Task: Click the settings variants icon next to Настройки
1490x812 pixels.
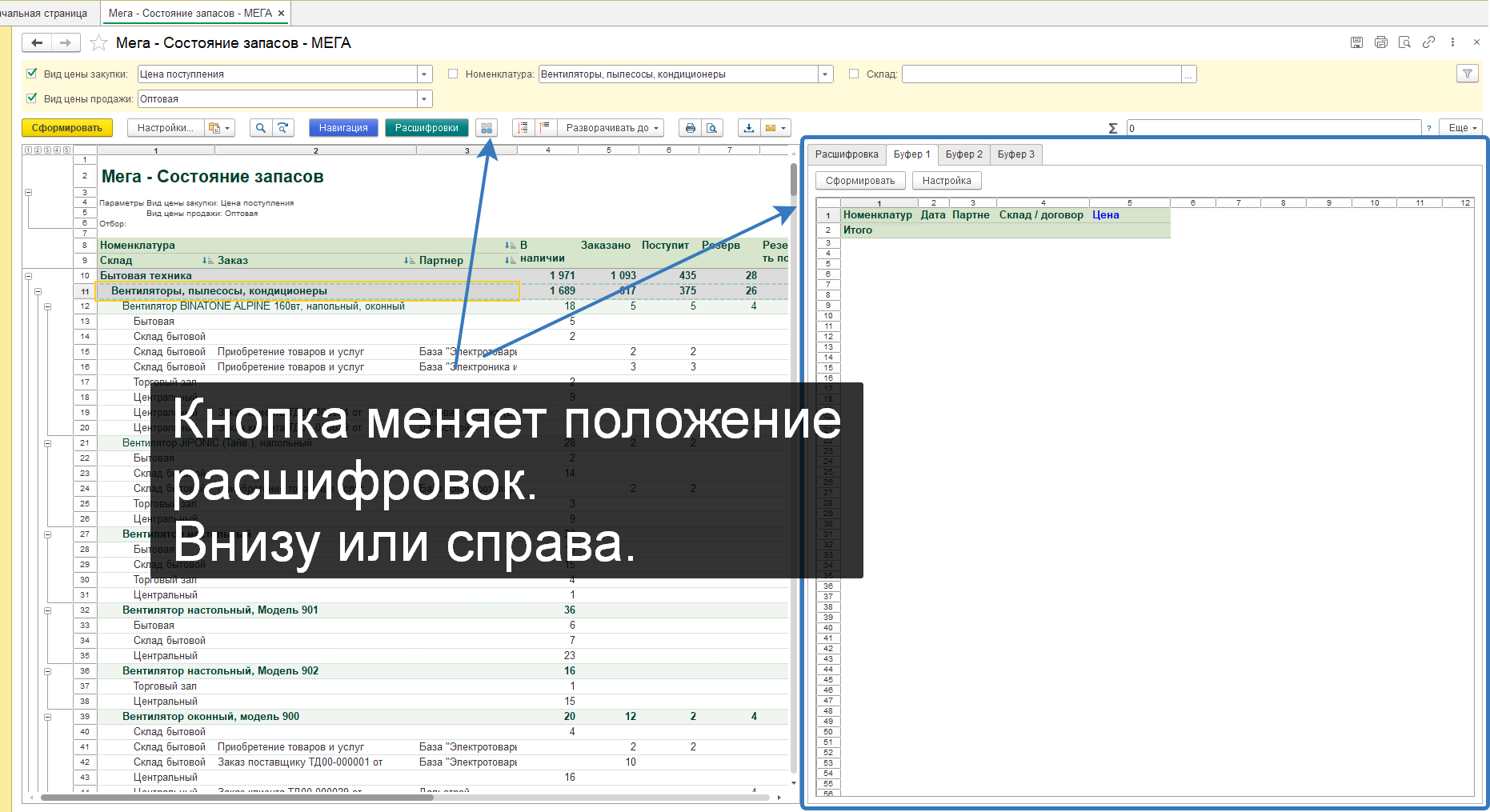Action: pos(219,128)
